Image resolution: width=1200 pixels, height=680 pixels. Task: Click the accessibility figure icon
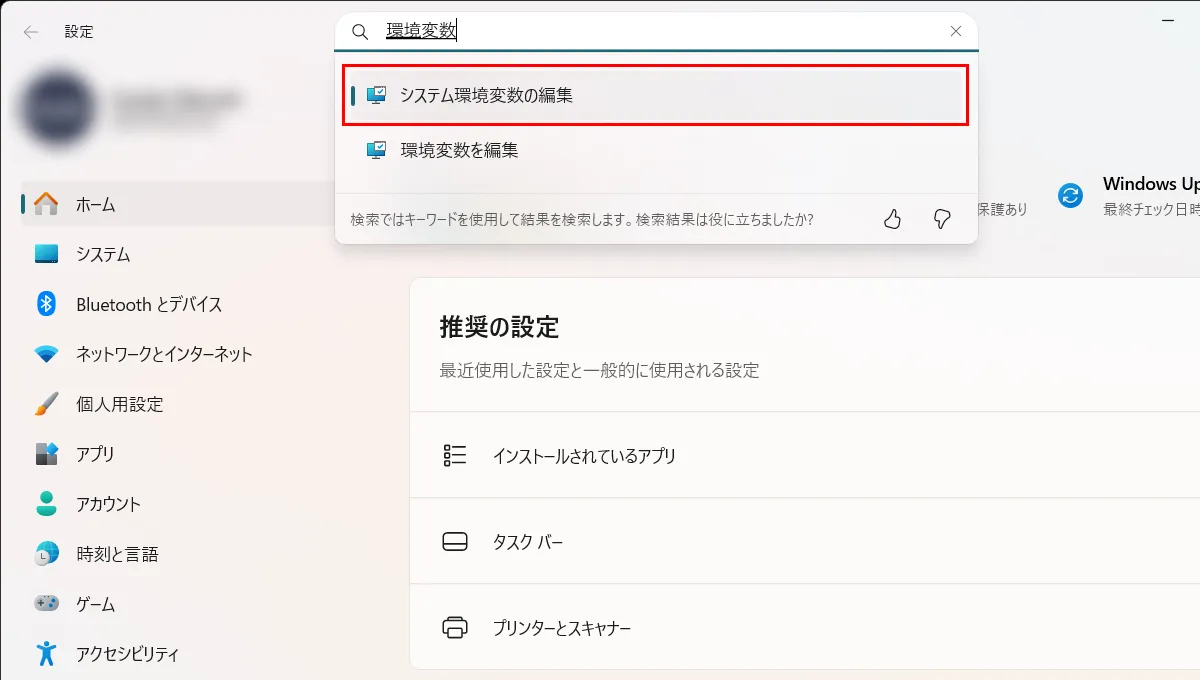tap(47, 654)
